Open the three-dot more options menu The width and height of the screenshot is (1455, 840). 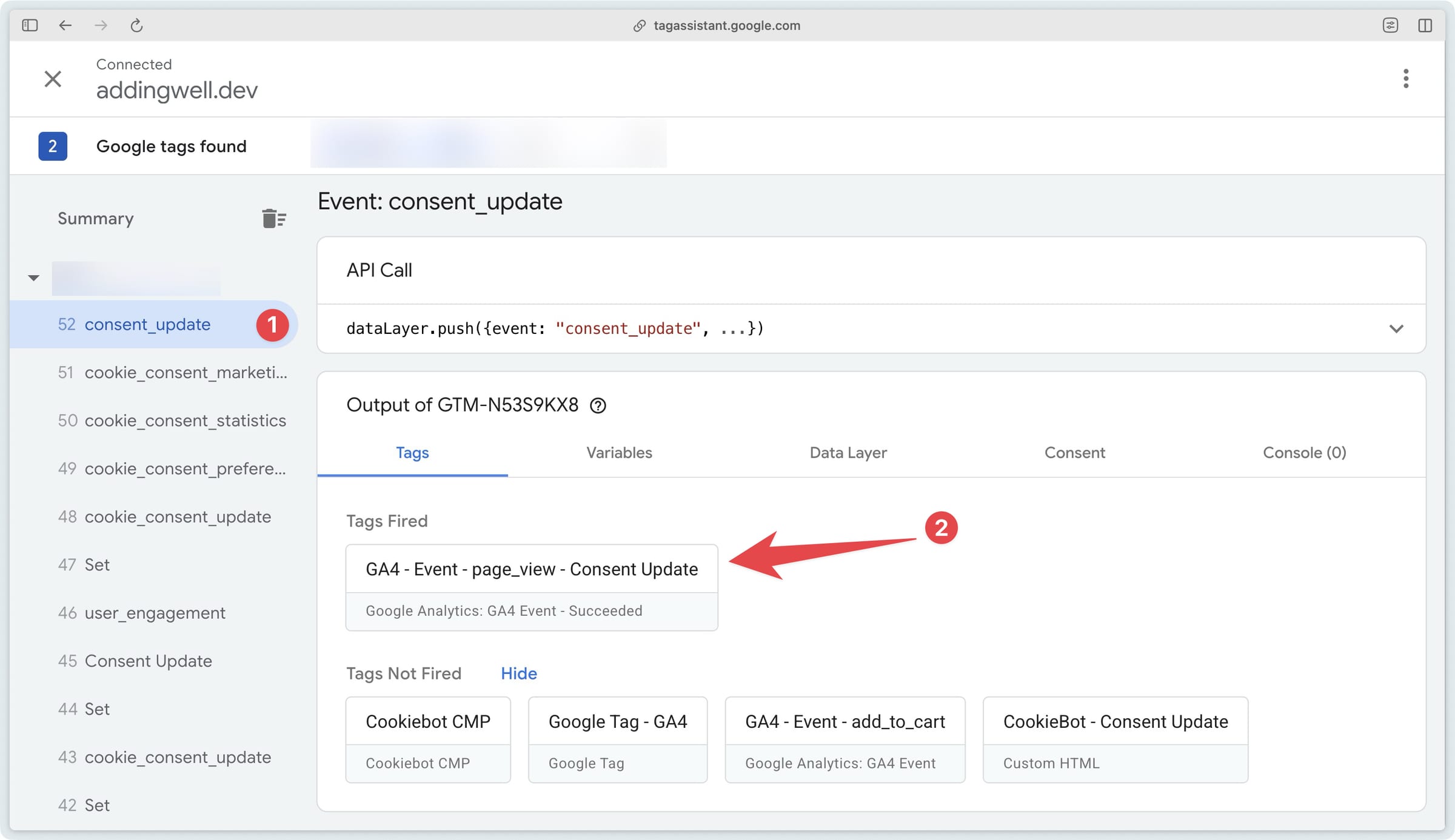[x=1406, y=78]
